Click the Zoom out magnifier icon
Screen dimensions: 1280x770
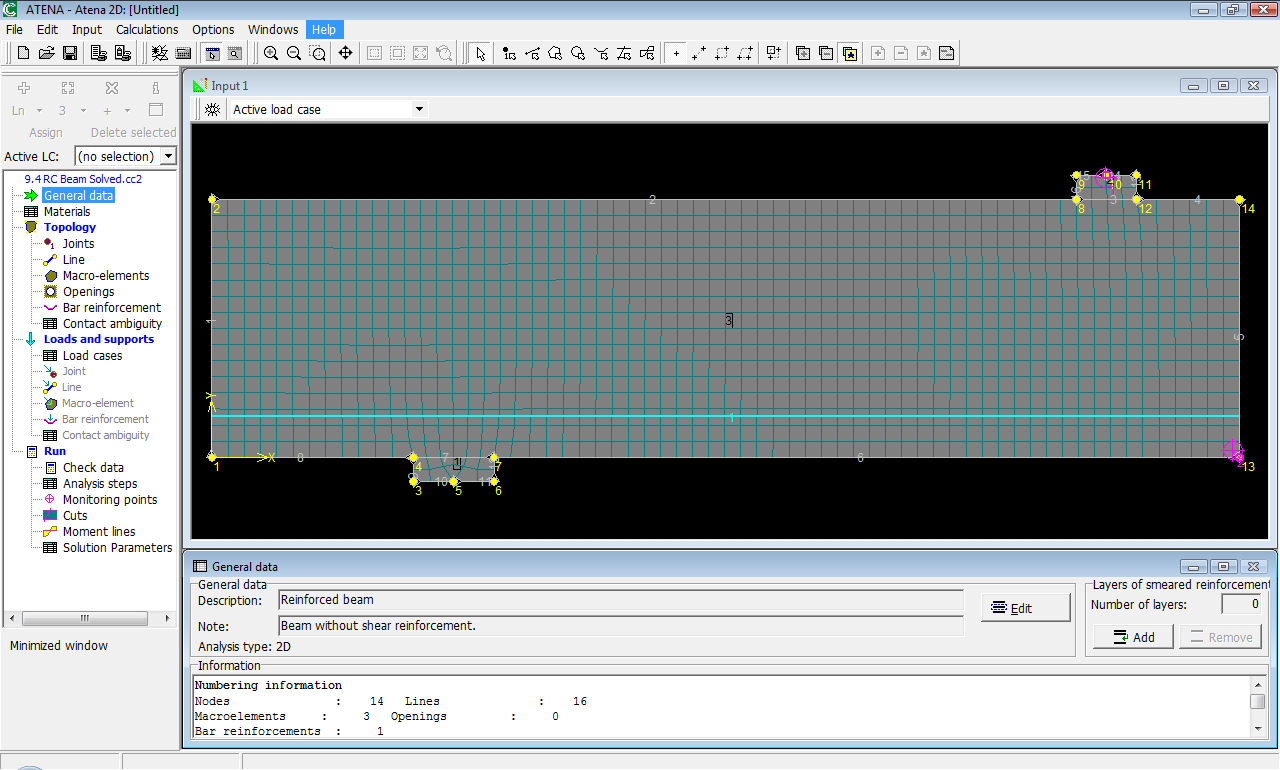[294, 53]
